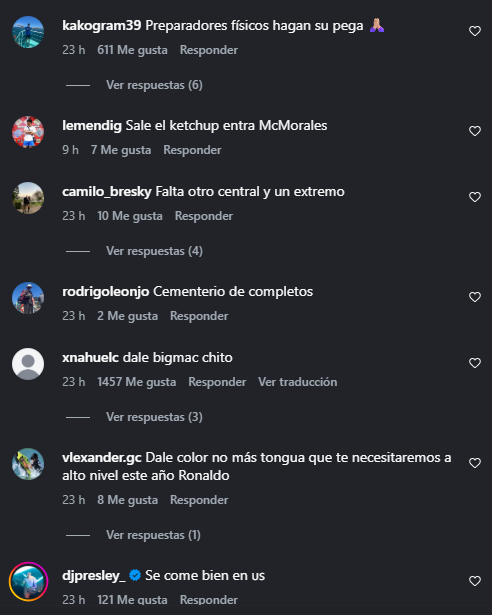The width and height of the screenshot is (492, 615).
Task: Open the xnahuelc username link
Action: pos(90,357)
